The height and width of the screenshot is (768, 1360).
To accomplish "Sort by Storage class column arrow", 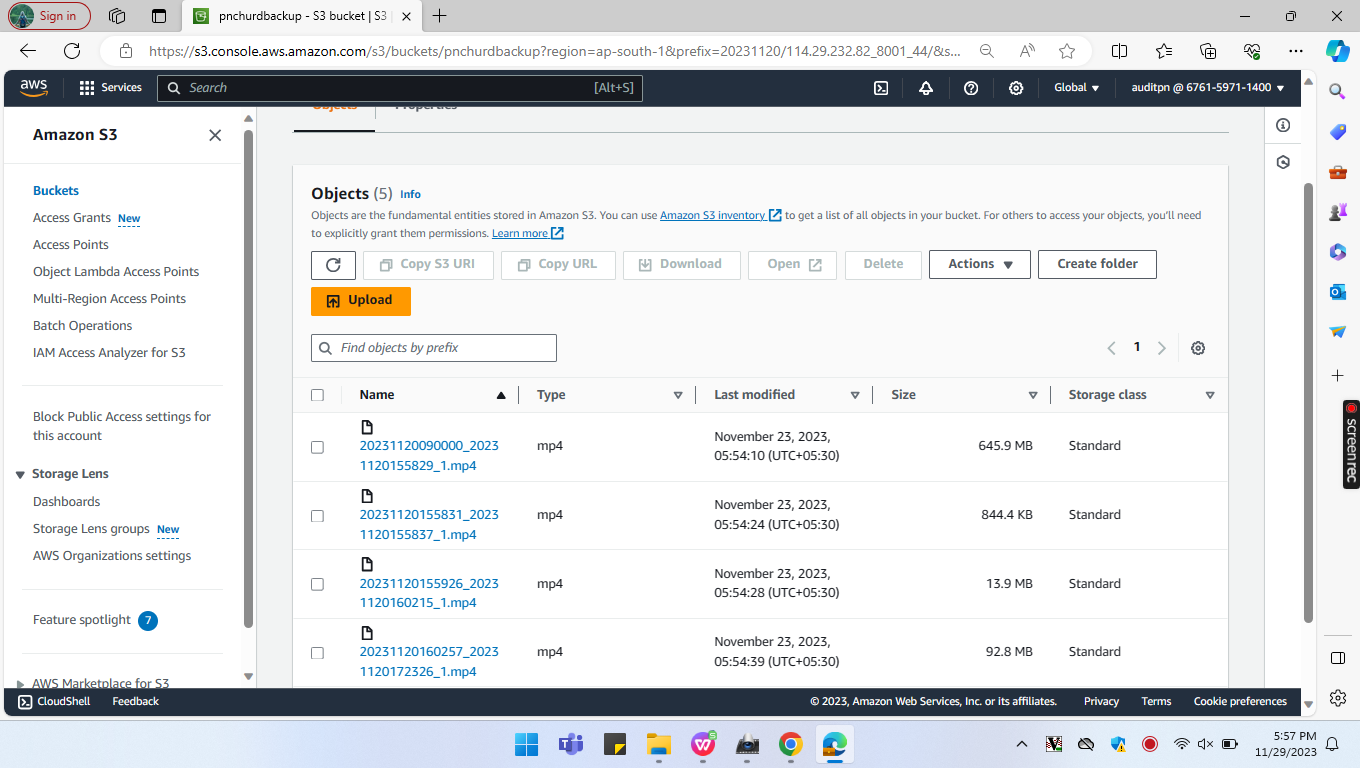I will (1210, 395).
